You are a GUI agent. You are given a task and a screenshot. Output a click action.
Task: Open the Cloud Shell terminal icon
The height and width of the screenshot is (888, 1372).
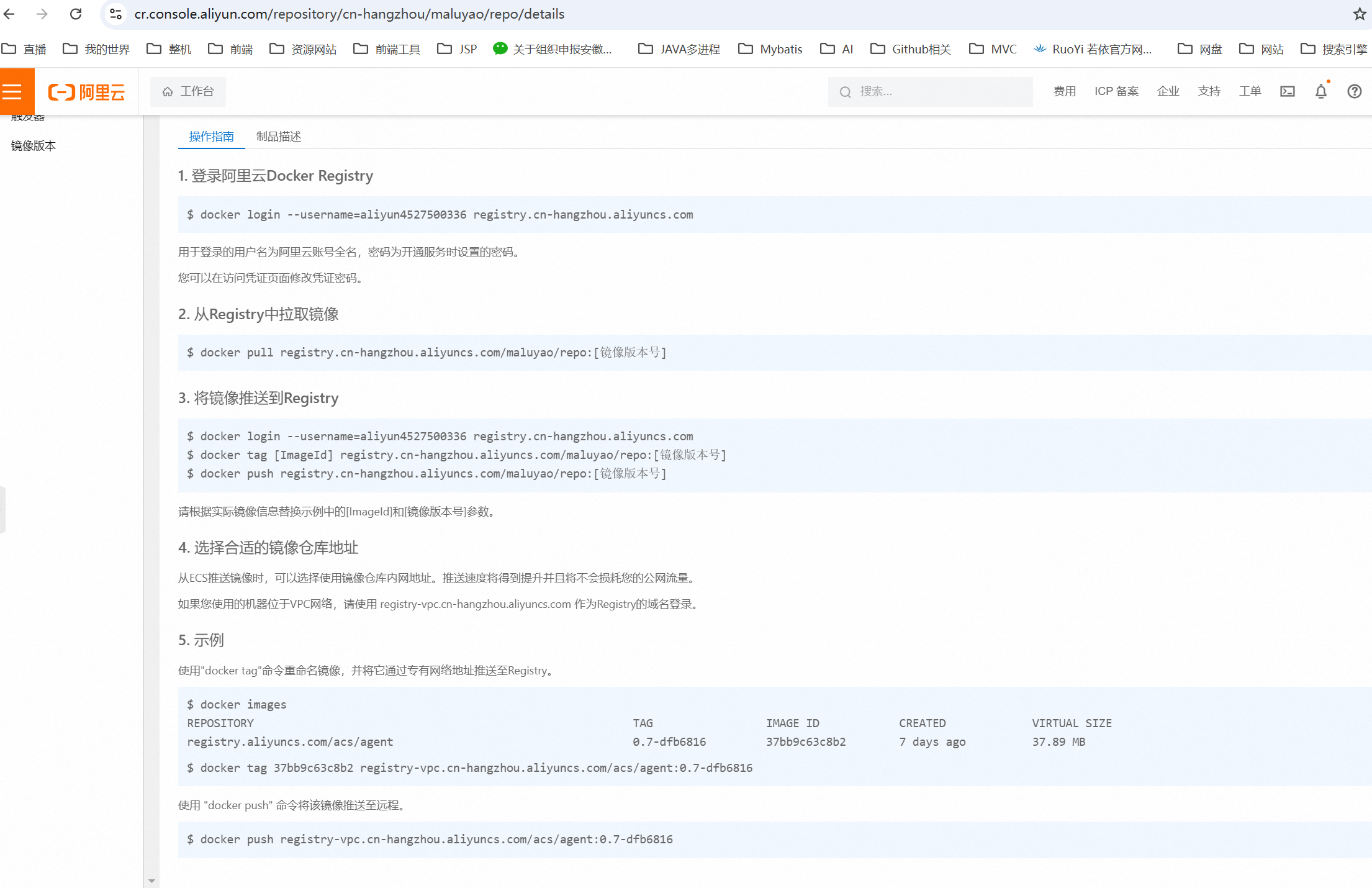(x=1288, y=91)
